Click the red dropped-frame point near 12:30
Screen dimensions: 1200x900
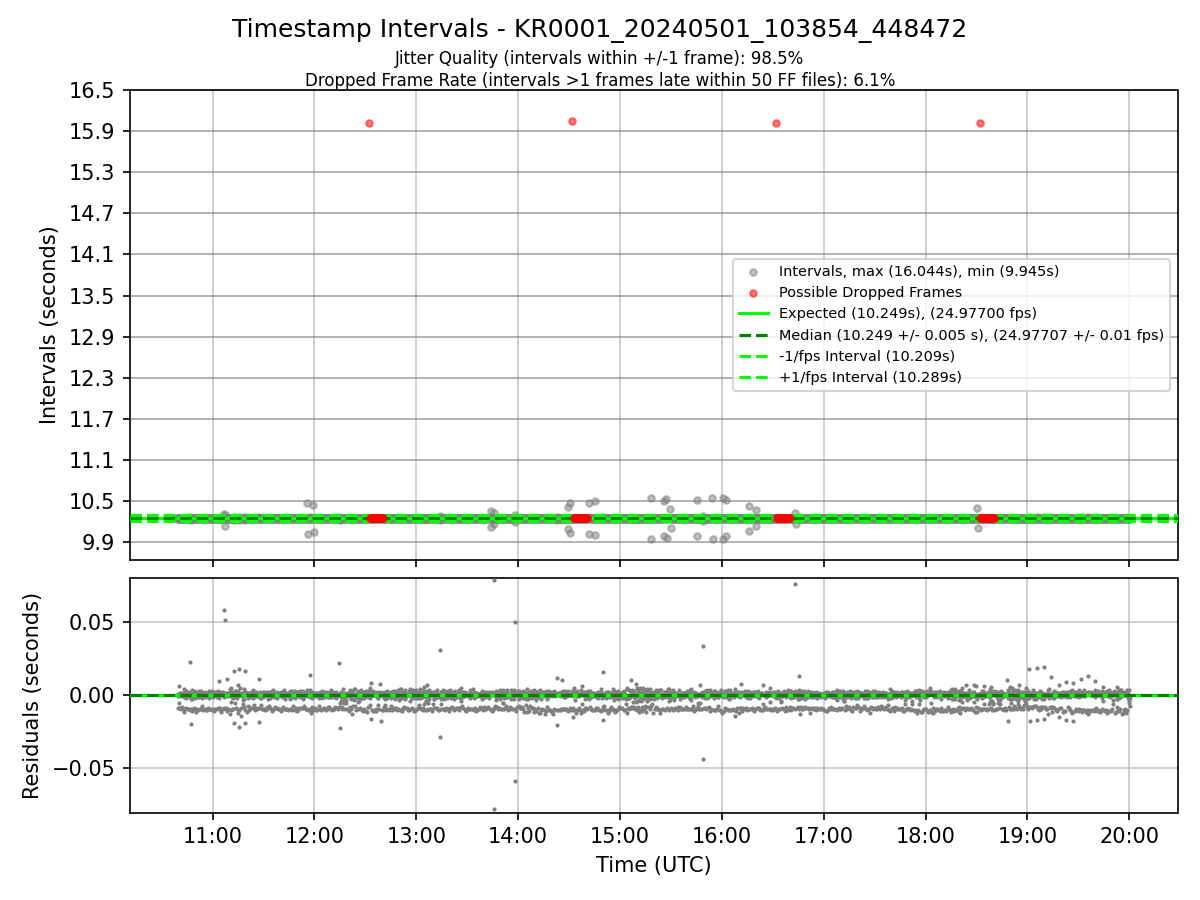click(369, 123)
